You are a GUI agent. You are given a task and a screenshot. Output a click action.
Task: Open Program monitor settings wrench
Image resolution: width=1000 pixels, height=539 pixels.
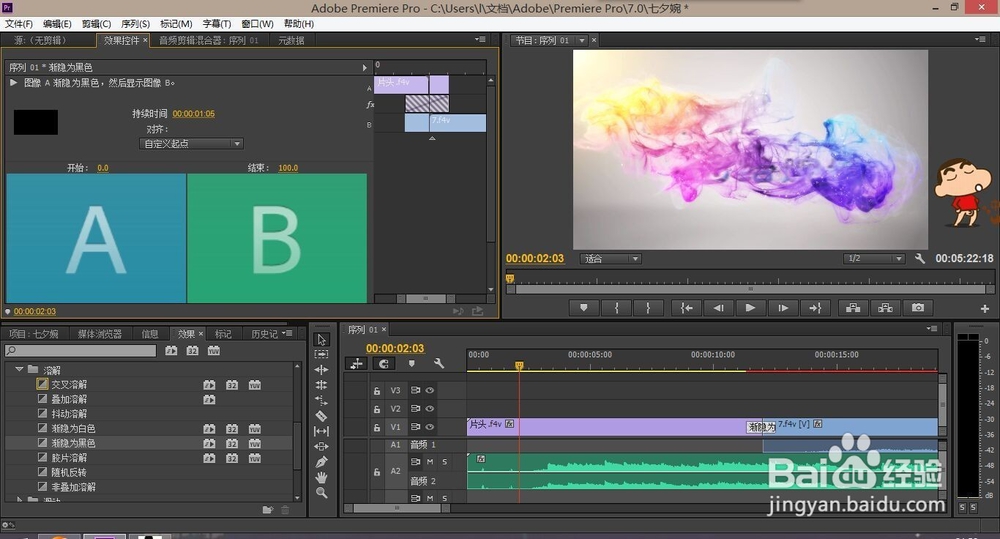(920, 258)
